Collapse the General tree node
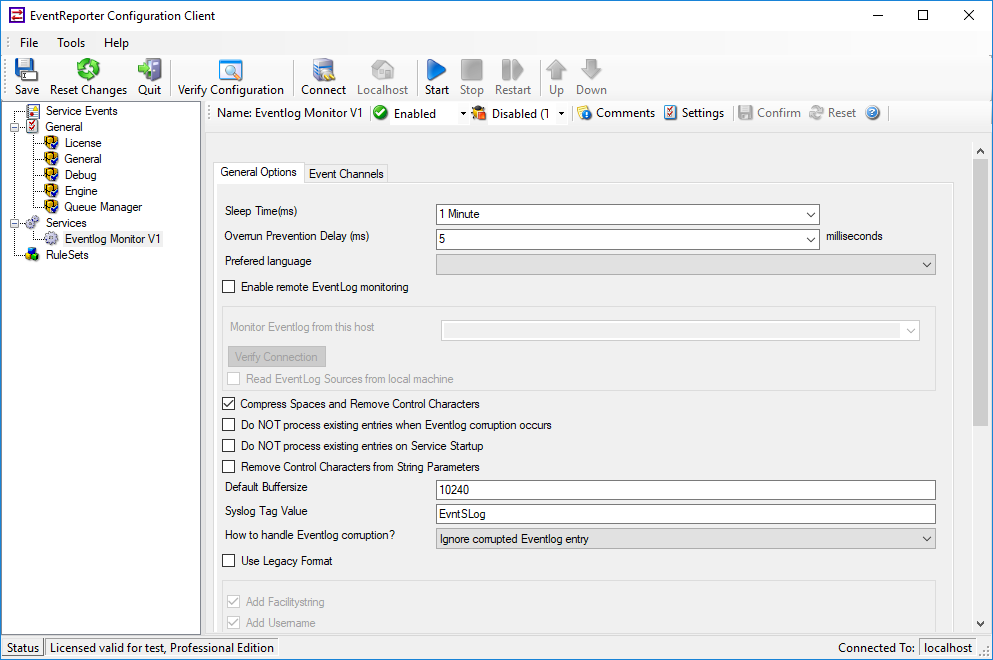The image size is (993, 660). click(x=15, y=127)
